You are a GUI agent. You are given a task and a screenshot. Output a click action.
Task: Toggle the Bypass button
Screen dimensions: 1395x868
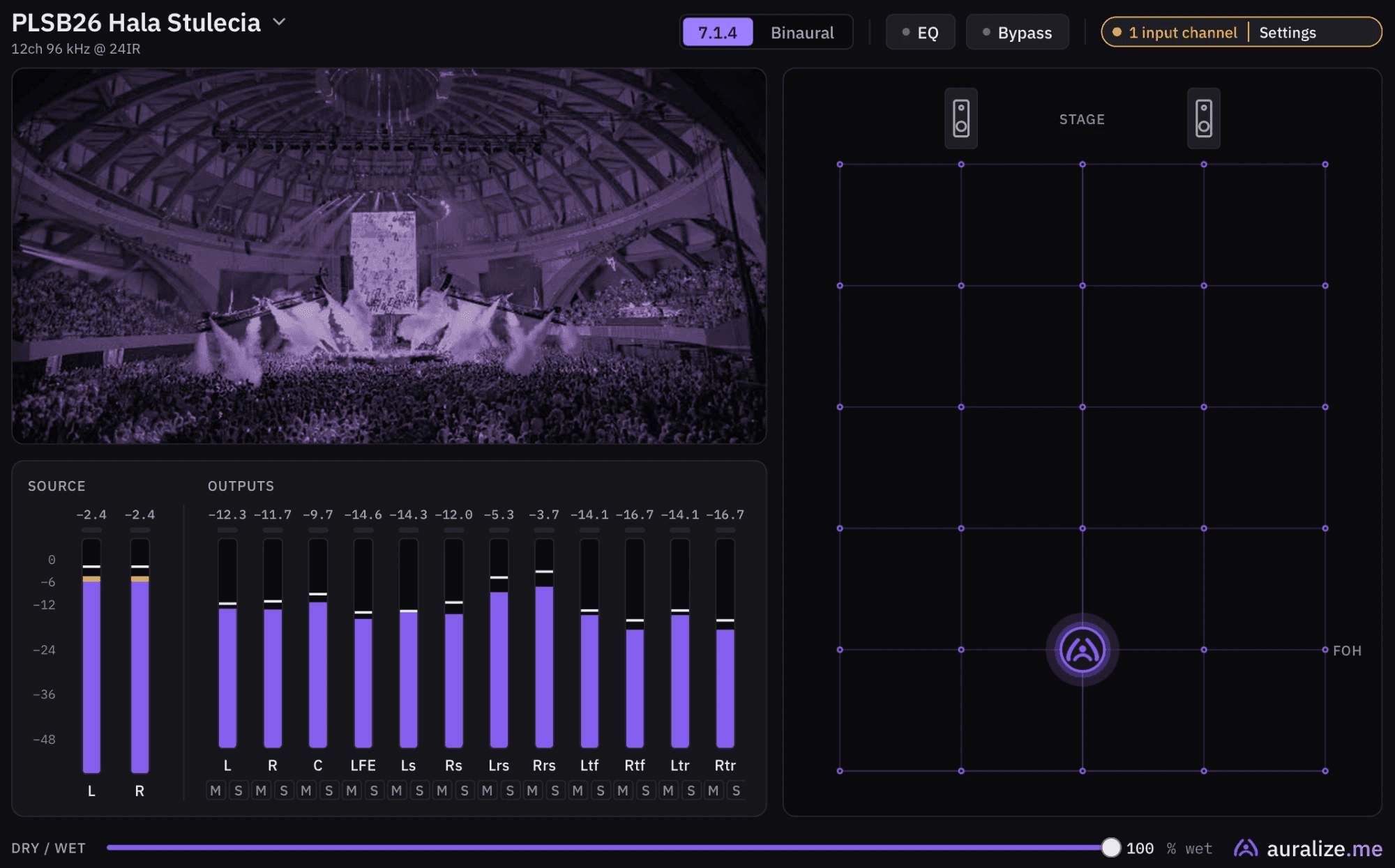tap(1017, 33)
